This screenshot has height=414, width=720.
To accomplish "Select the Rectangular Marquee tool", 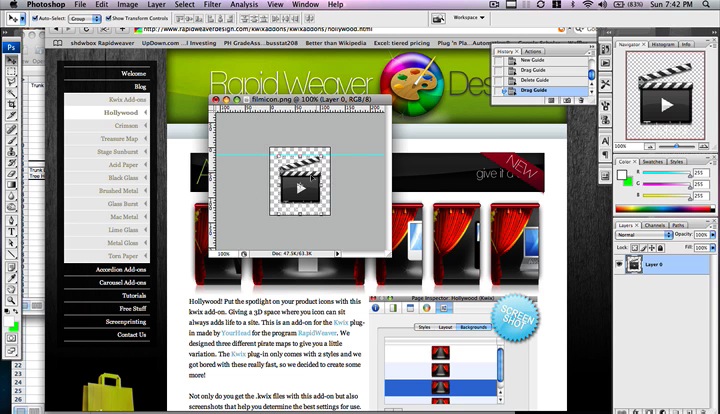I will [x=11, y=71].
